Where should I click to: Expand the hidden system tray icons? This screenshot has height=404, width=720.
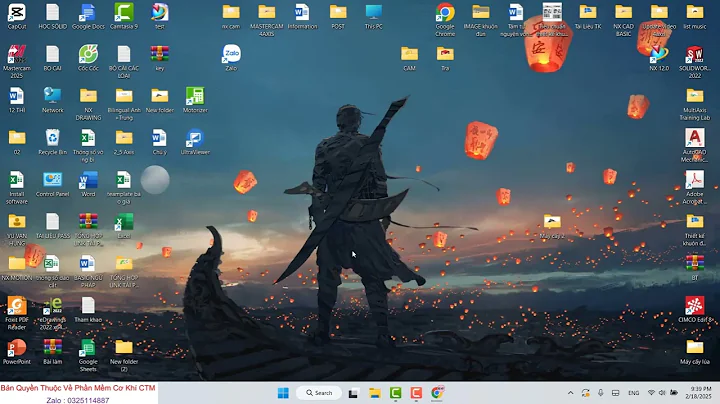[x=570, y=393]
